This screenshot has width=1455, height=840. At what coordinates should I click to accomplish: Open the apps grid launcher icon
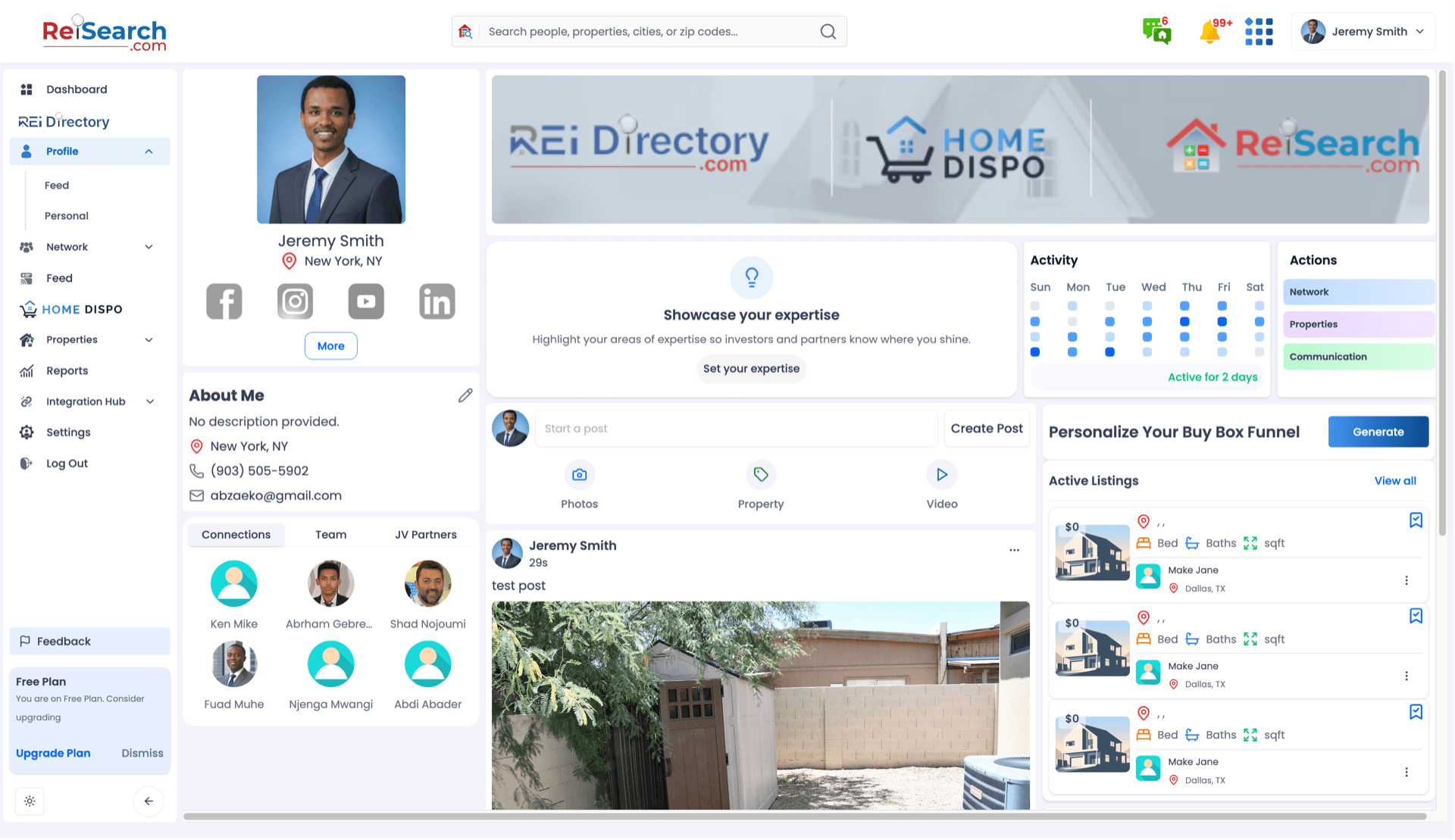[x=1259, y=32]
